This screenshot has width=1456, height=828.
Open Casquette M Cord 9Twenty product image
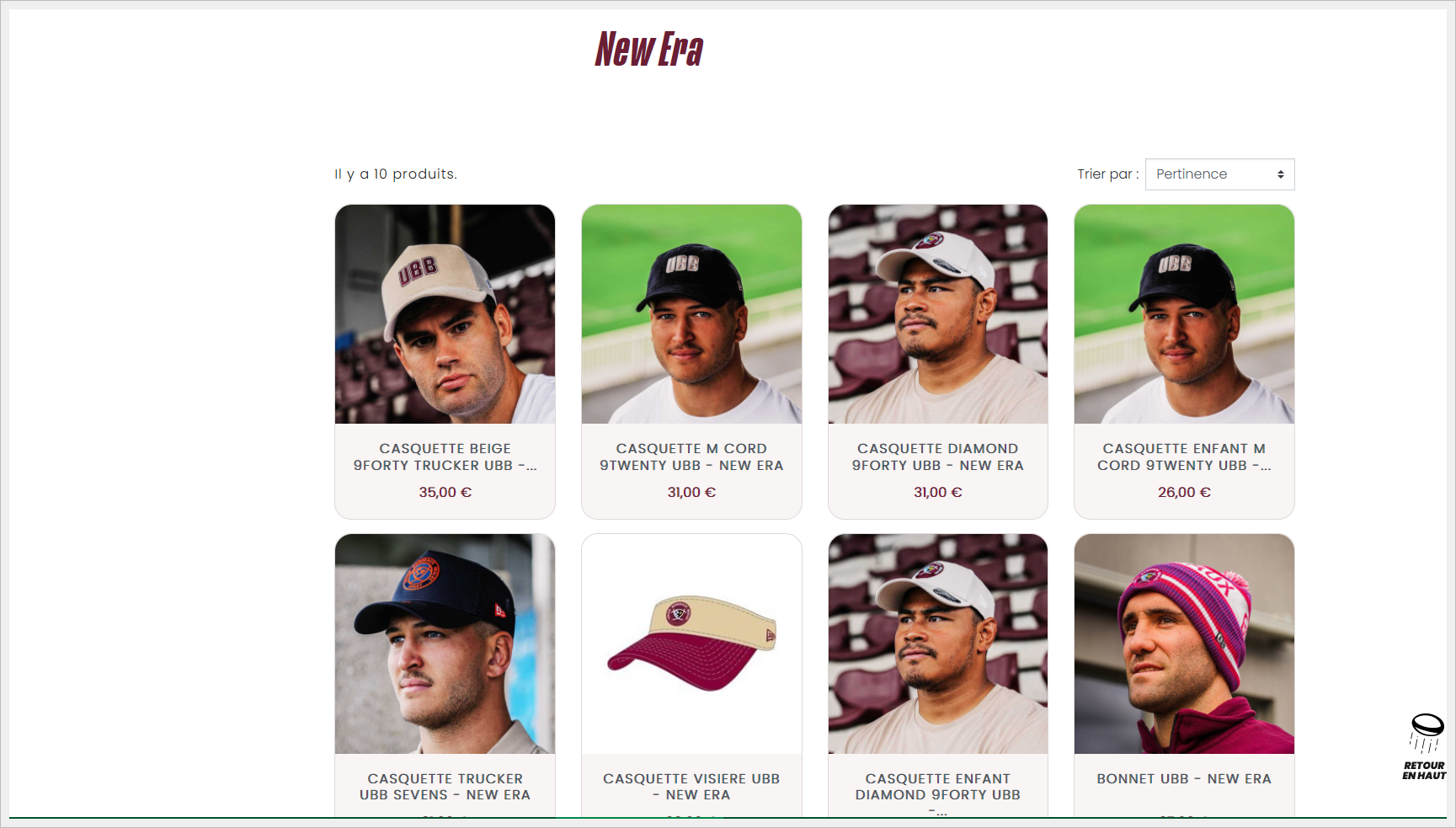[691, 314]
